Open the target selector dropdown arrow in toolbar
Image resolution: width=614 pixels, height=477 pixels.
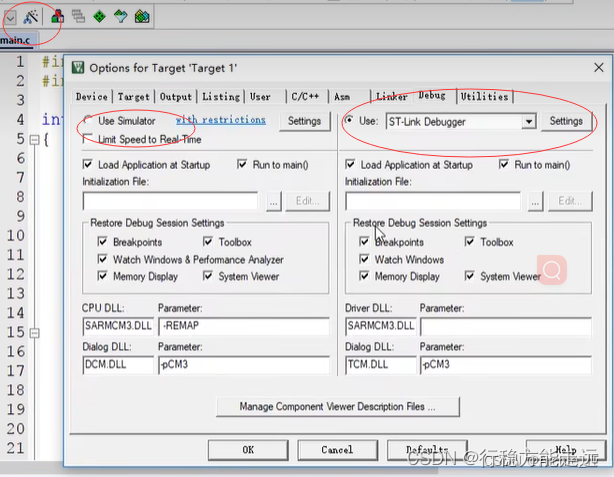coord(10,18)
